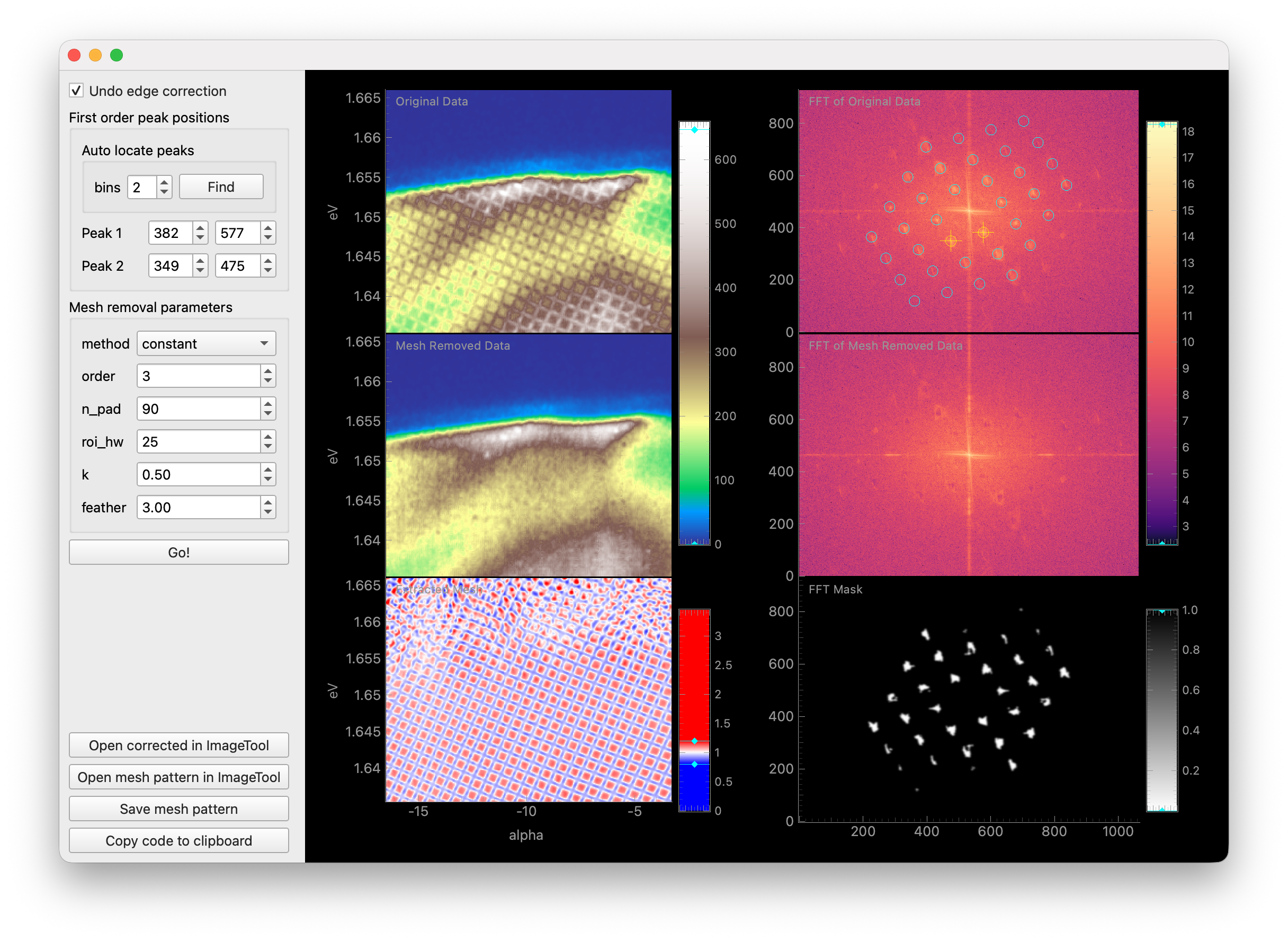1288x941 pixels.
Task: Maximize the window with the green button
Action: point(116,55)
